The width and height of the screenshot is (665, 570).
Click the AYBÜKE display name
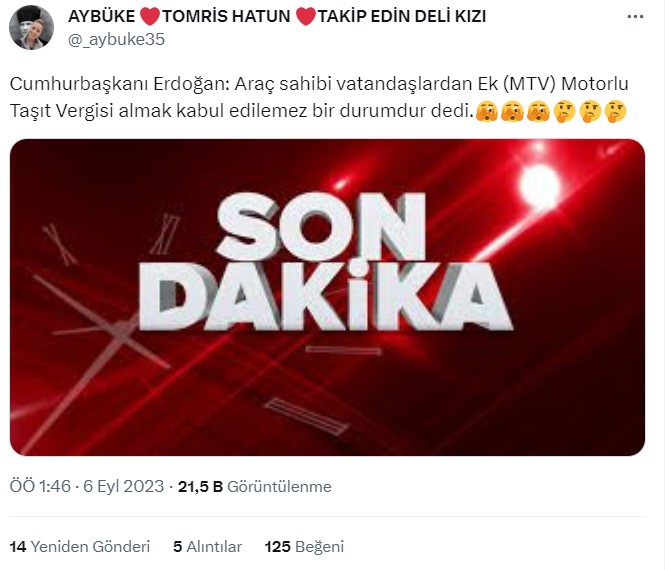pos(101,17)
